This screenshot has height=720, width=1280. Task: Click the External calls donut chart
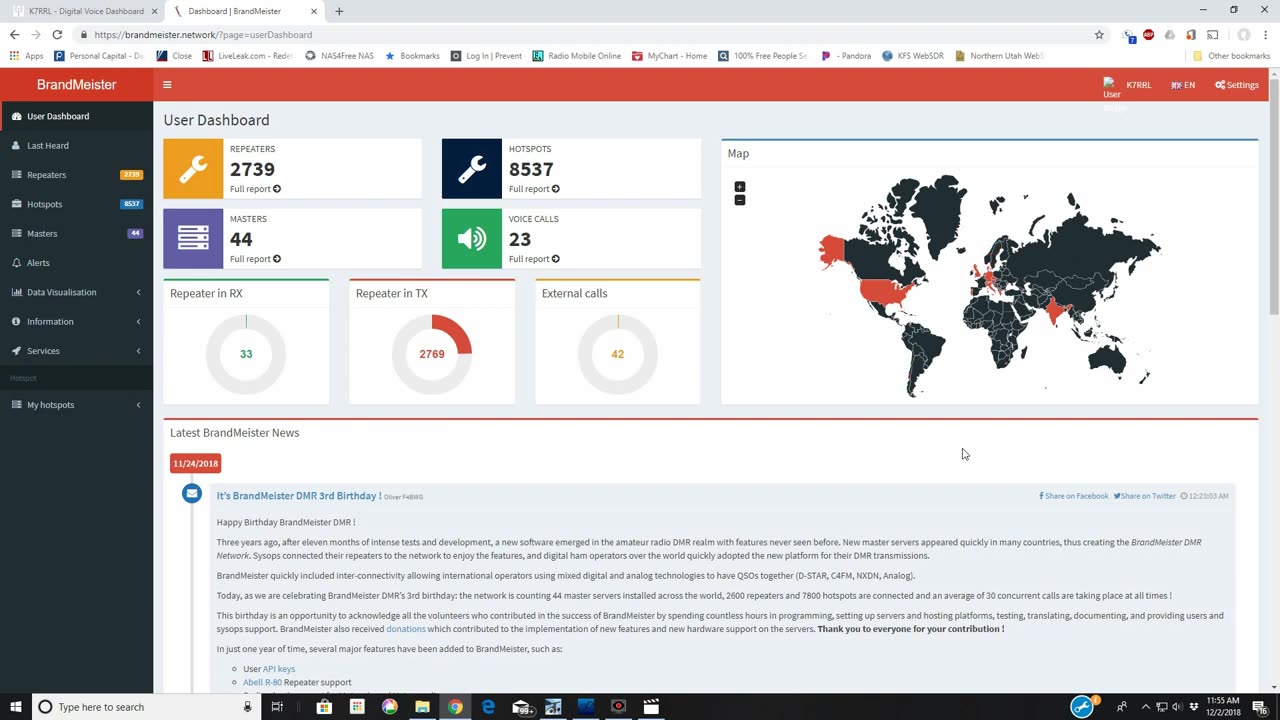coord(618,354)
